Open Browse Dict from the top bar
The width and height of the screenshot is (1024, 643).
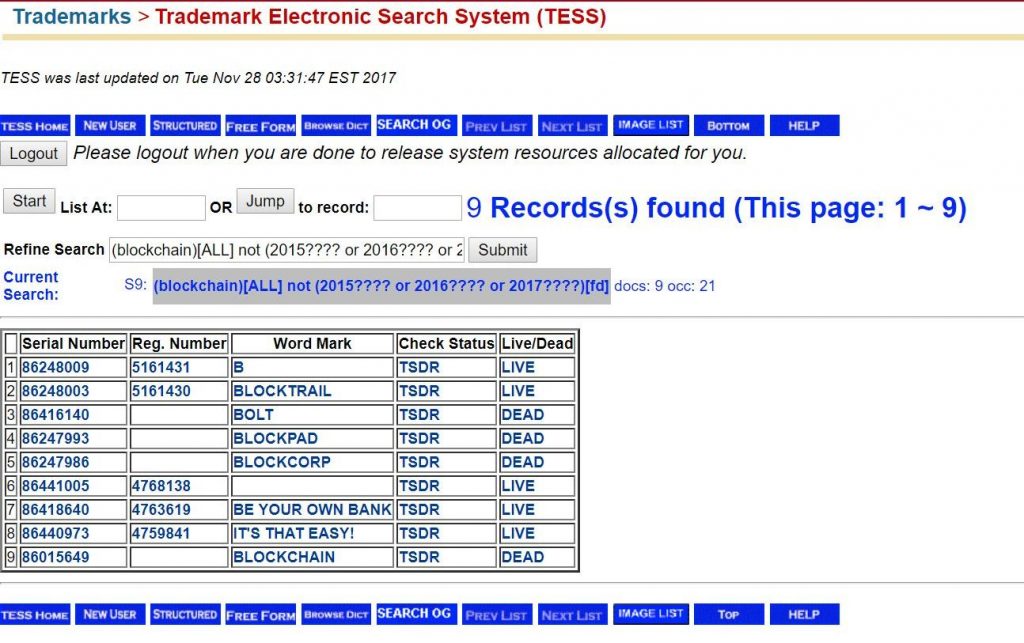(336, 125)
